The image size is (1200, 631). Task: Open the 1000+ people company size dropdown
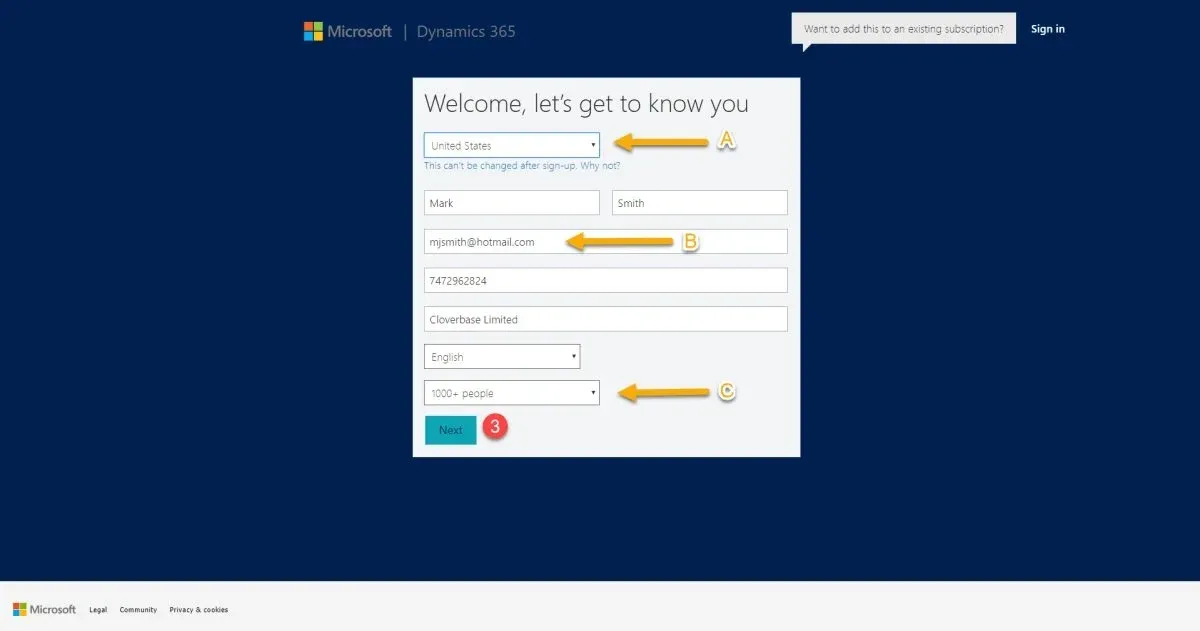tap(512, 393)
